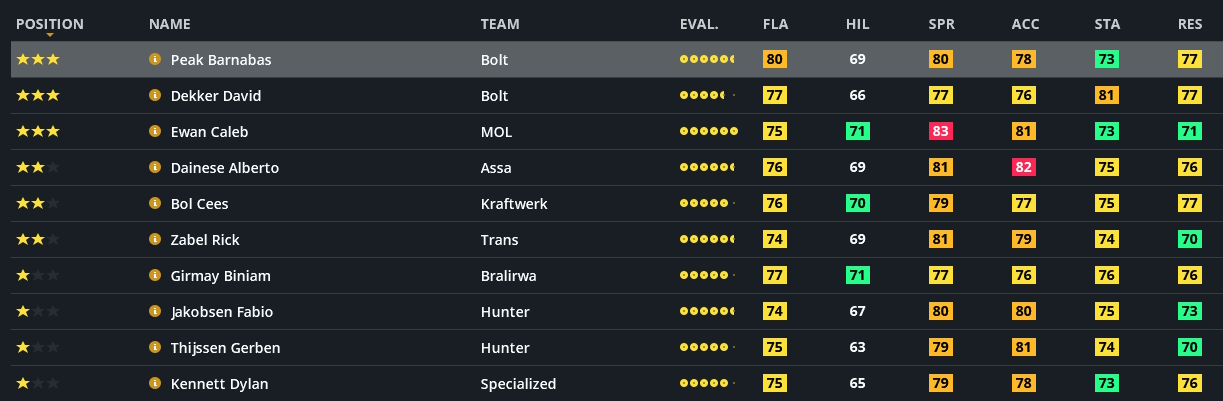The image size is (1223, 401).
Task: Click the evaluation dots for Zabel Rick
Action: click(707, 240)
